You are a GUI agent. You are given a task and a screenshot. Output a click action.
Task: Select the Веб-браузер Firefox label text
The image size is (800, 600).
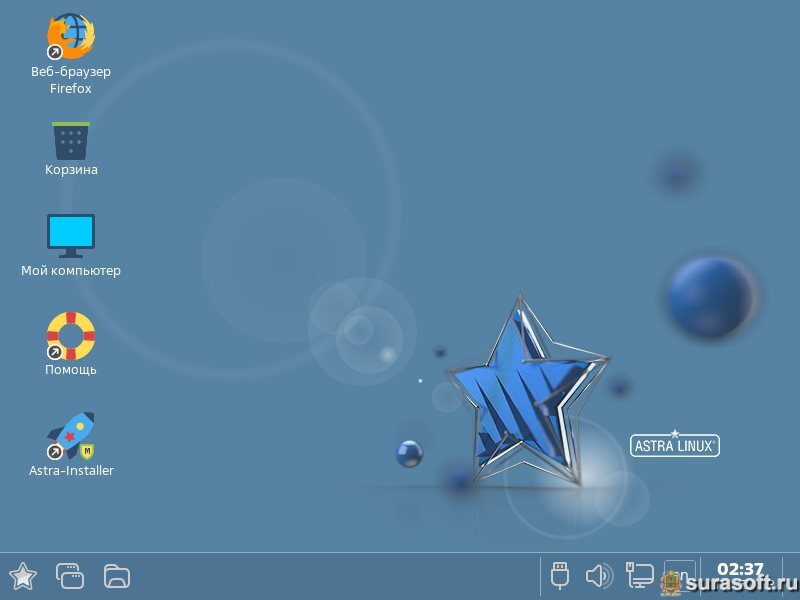tap(71, 80)
